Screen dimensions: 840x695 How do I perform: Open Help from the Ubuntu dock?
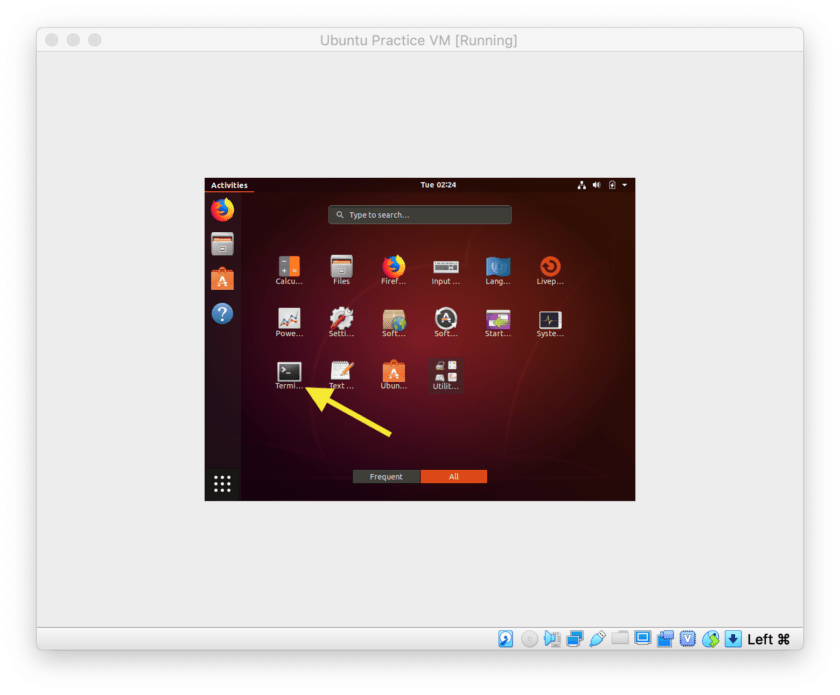222,313
